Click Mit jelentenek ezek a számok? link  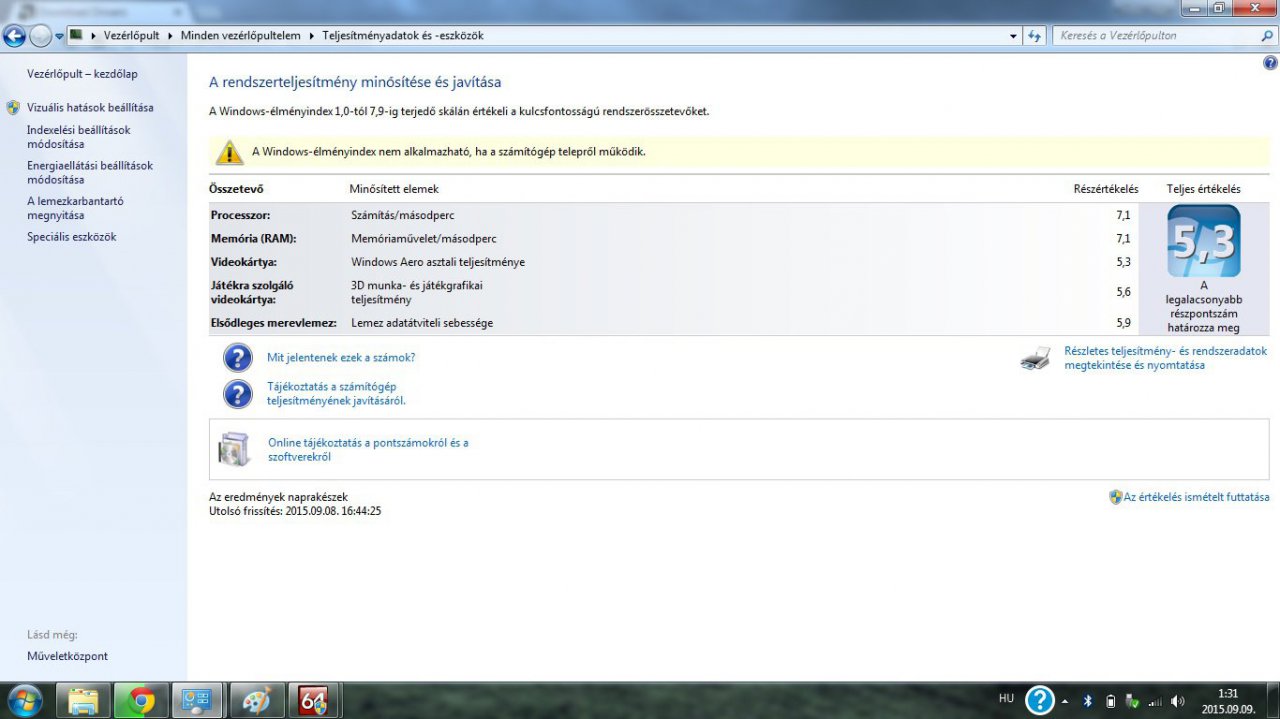tap(341, 357)
